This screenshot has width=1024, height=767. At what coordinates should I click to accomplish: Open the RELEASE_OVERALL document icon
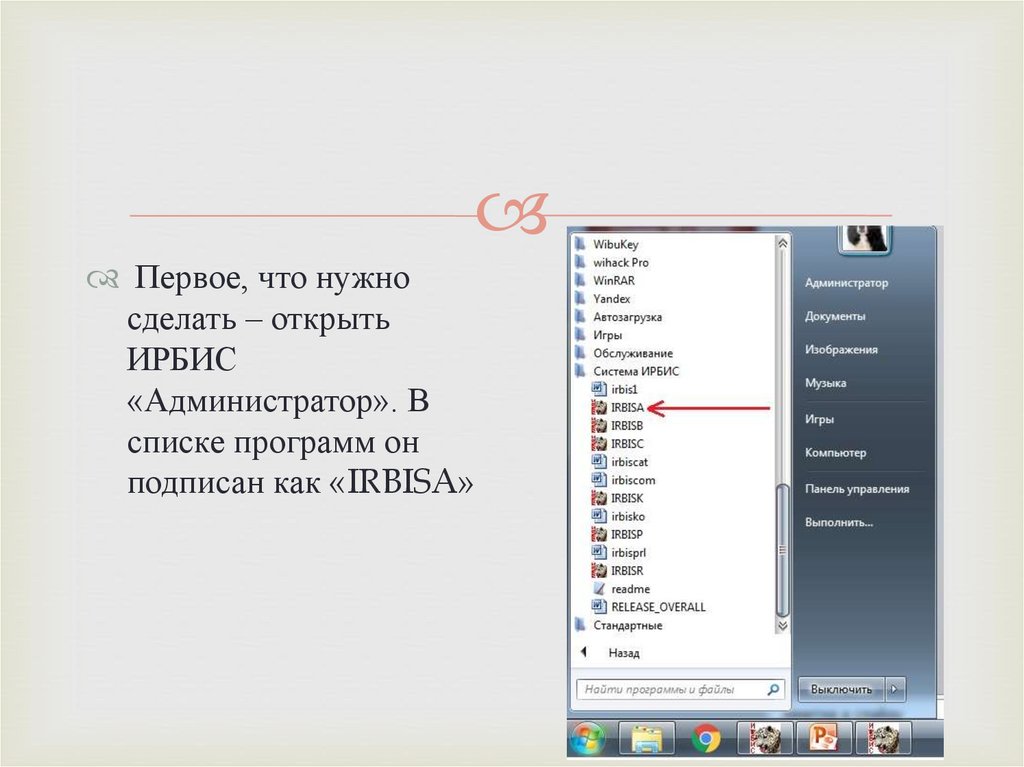click(x=599, y=607)
